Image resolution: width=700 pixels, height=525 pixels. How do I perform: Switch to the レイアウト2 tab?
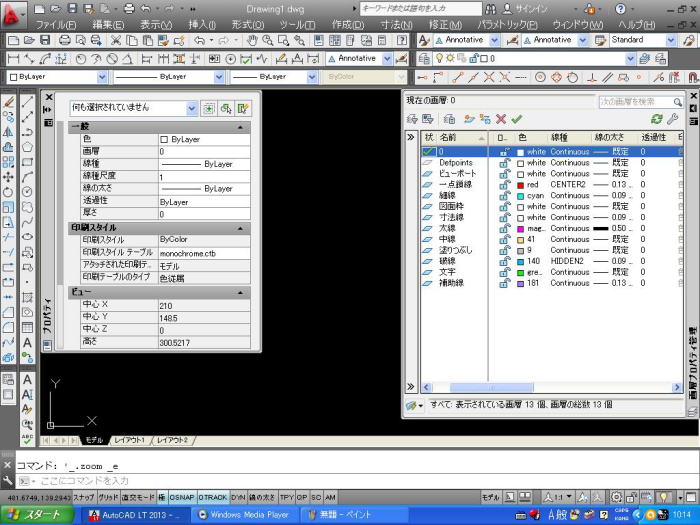coord(172,440)
